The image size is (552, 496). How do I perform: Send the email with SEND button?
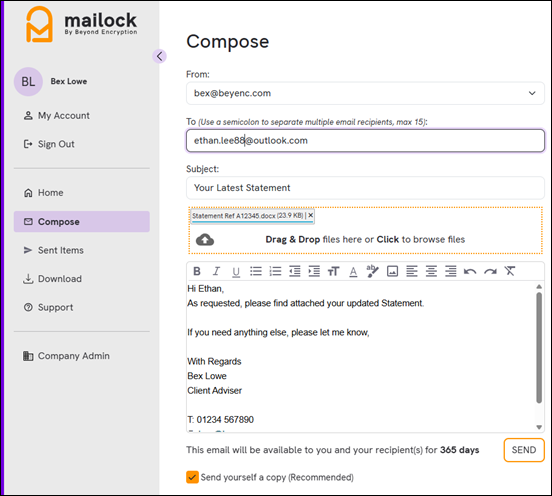click(x=524, y=450)
